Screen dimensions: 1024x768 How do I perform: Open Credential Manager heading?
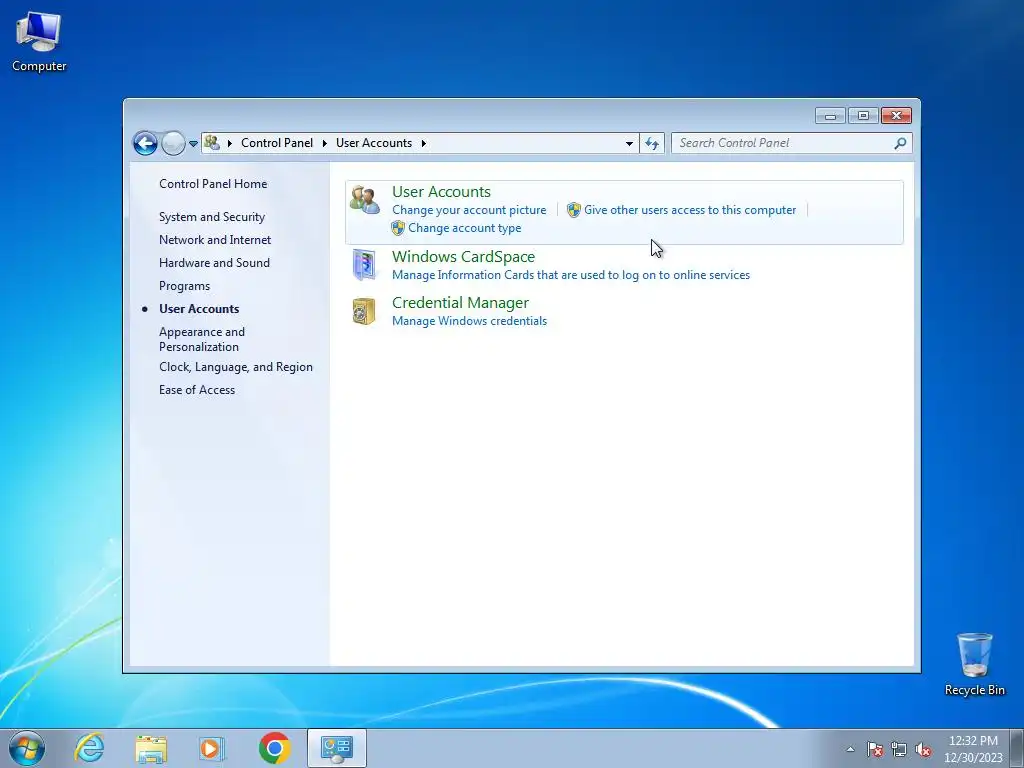pos(460,303)
